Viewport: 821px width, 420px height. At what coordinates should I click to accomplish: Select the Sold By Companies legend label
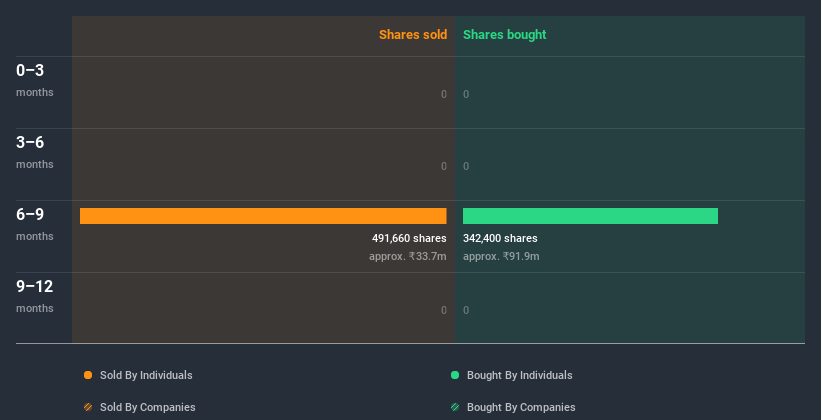[x=148, y=407]
